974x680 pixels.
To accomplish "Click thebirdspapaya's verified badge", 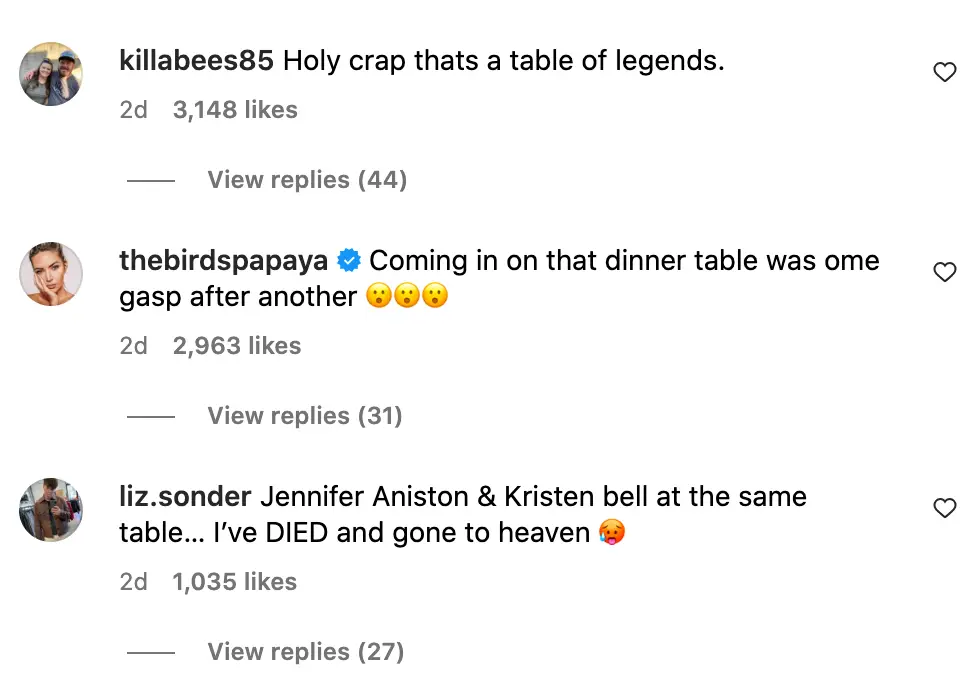I will coord(348,259).
